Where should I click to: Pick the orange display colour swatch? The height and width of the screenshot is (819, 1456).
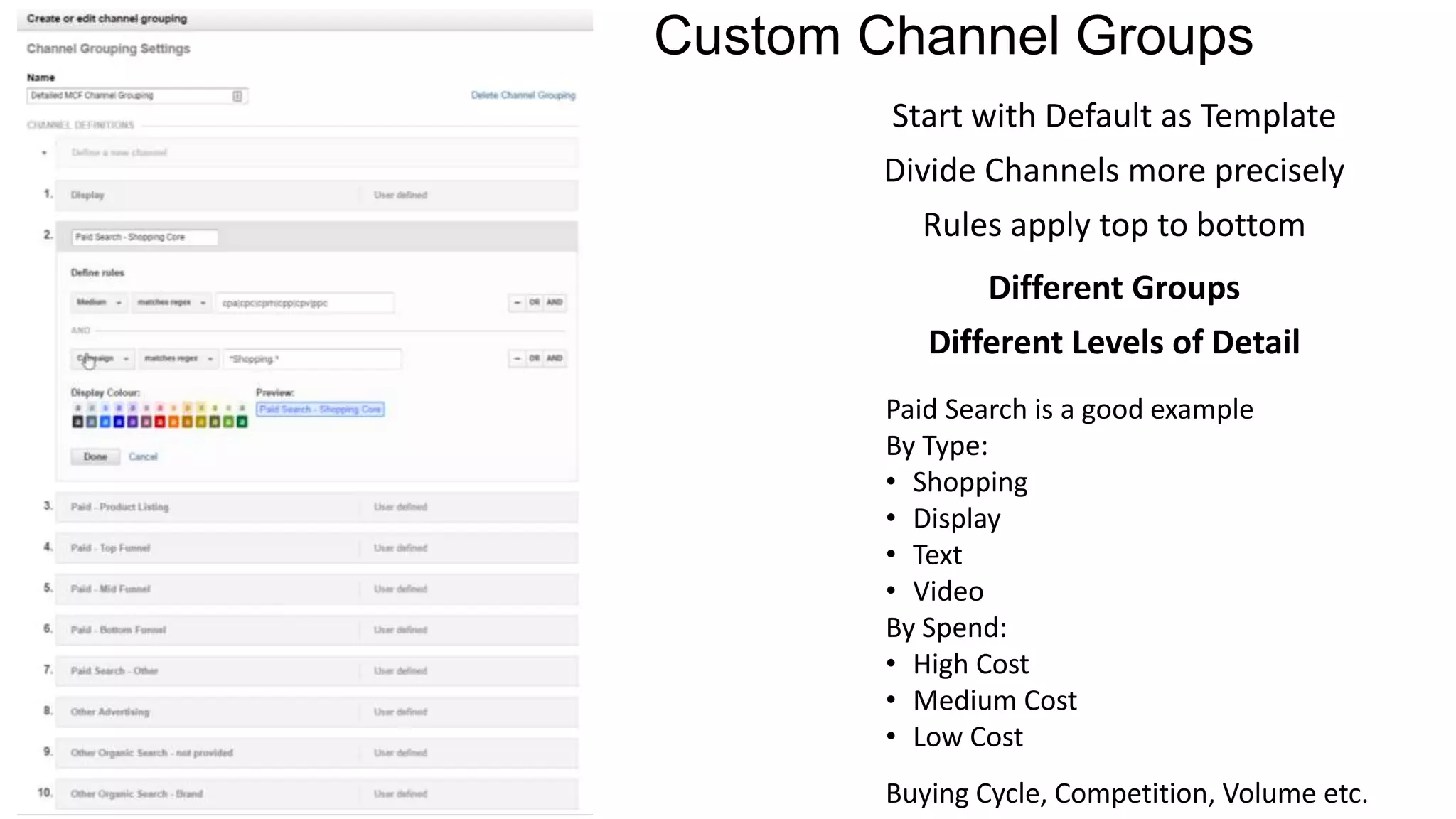click(173, 422)
